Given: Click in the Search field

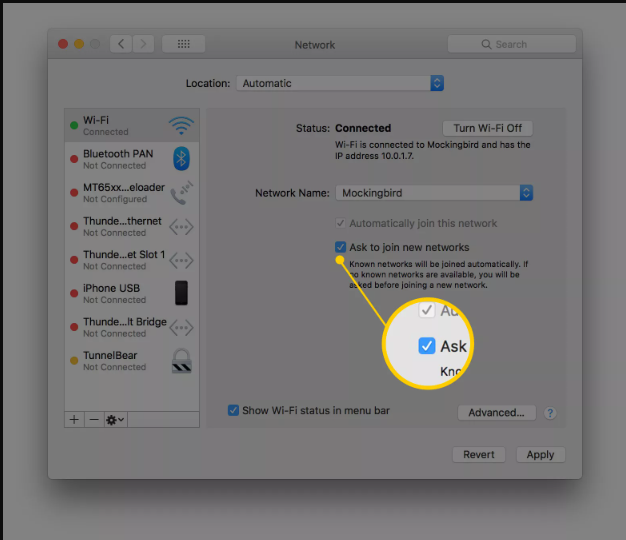Looking at the screenshot, I should pyautogui.click(x=512, y=44).
